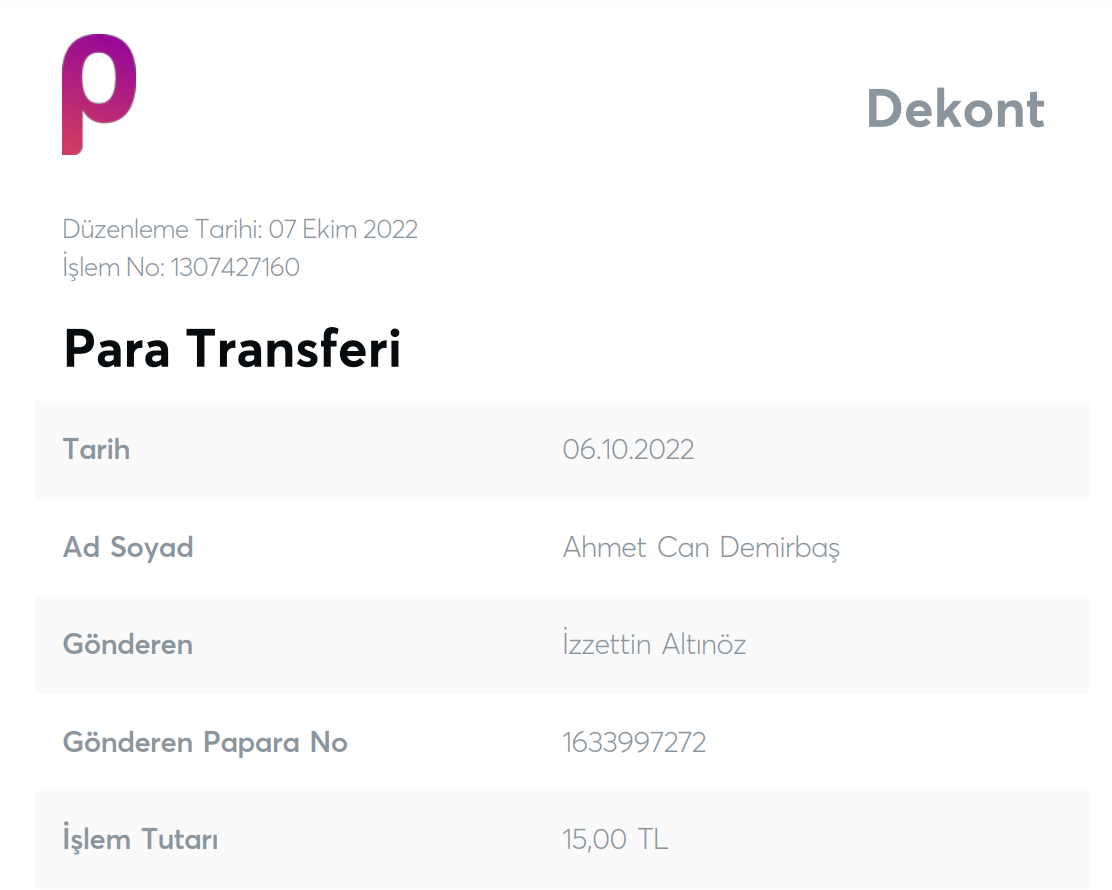Viewport: 1112px width, 890px height.
Task: Click the year 2022 in Düzenleme Tarihi
Action: [390, 229]
